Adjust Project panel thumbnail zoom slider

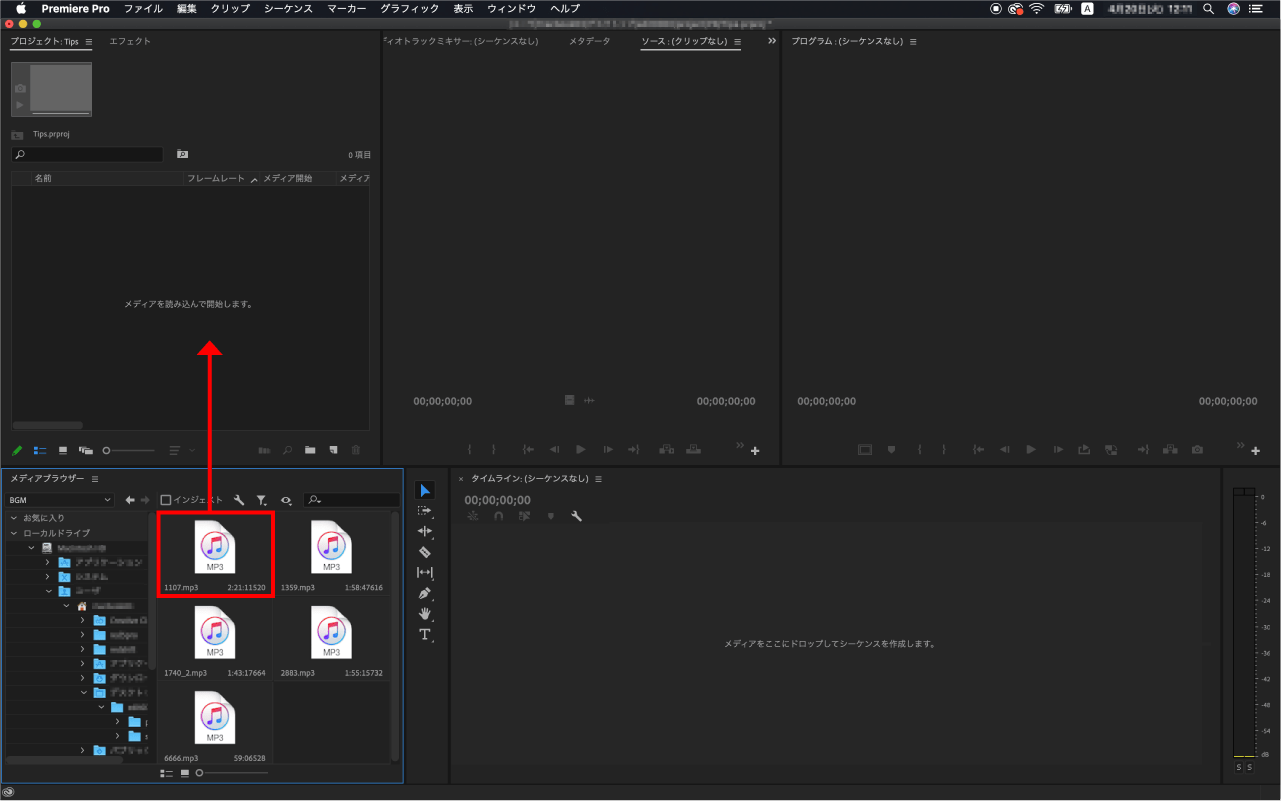[x=130, y=451]
